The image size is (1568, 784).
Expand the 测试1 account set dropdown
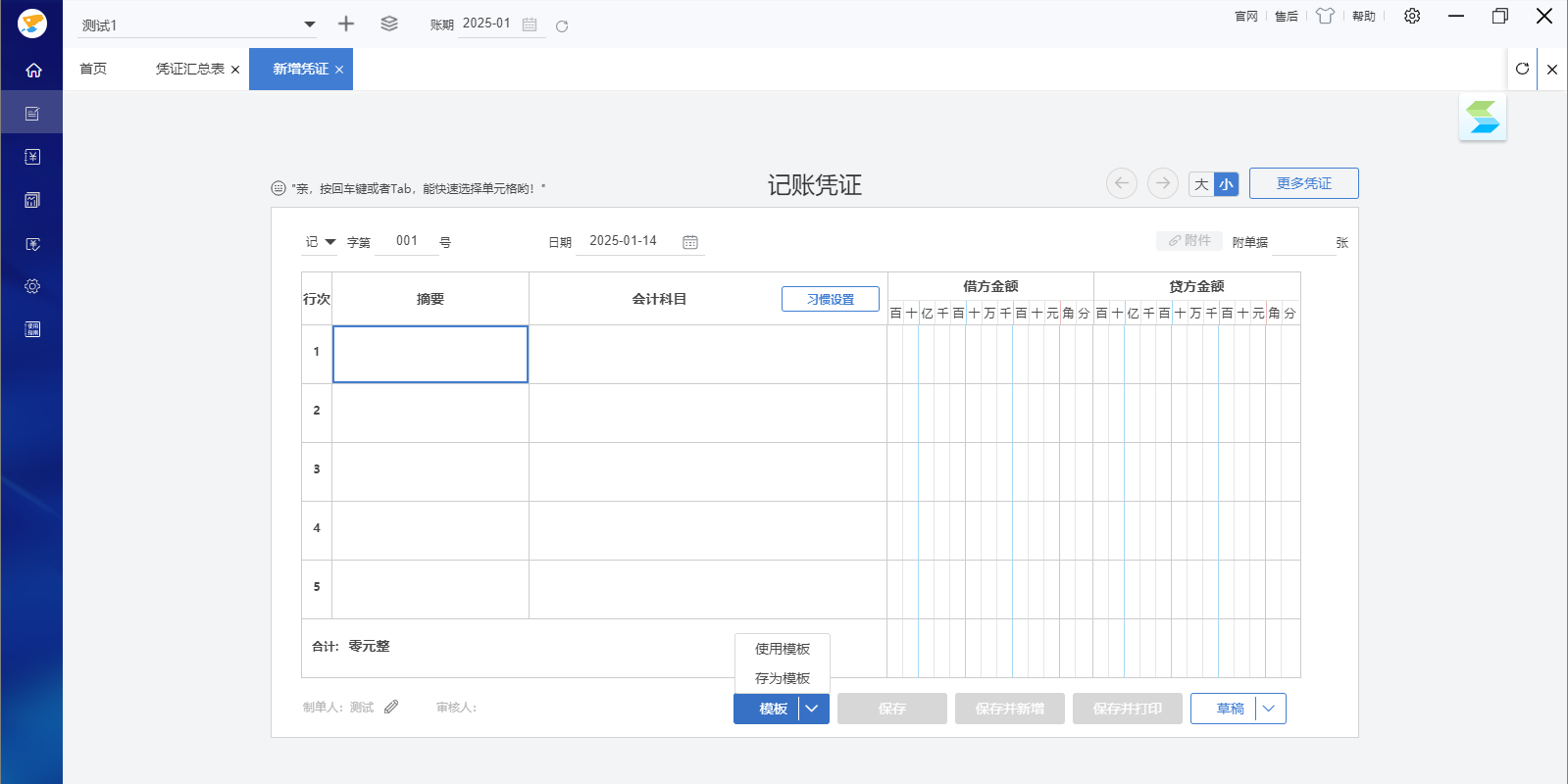310,24
